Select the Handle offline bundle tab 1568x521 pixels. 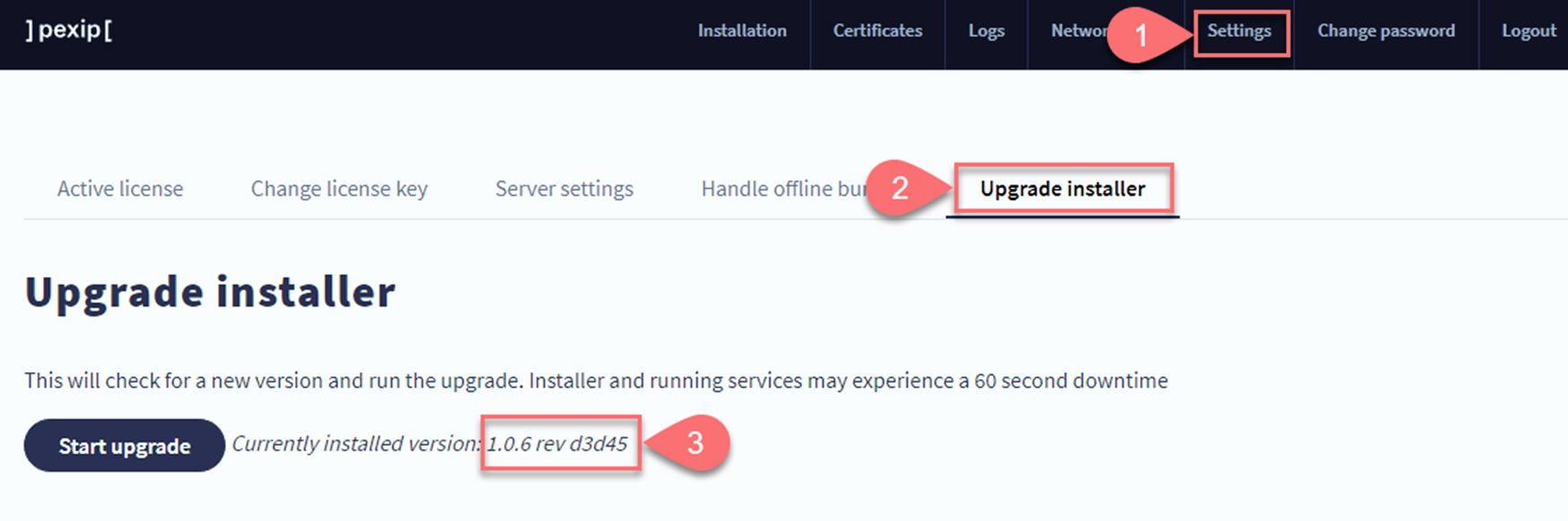[780, 188]
